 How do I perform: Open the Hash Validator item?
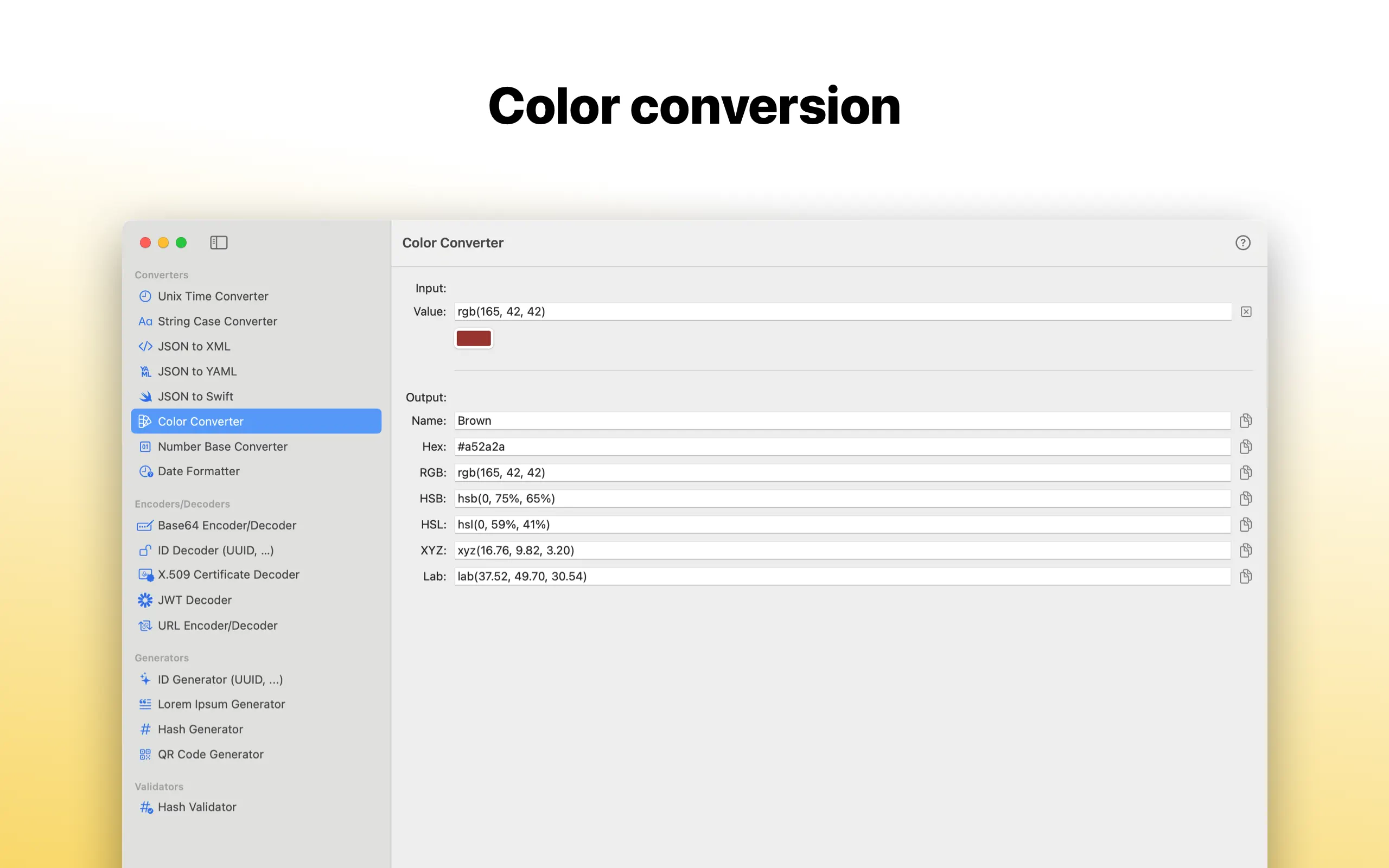(x=197, y=807)
